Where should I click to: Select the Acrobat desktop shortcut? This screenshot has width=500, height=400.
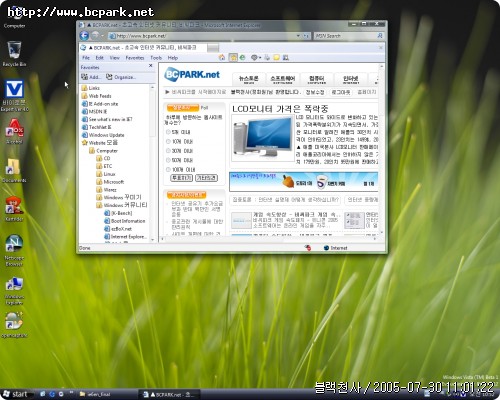(14, 131)
